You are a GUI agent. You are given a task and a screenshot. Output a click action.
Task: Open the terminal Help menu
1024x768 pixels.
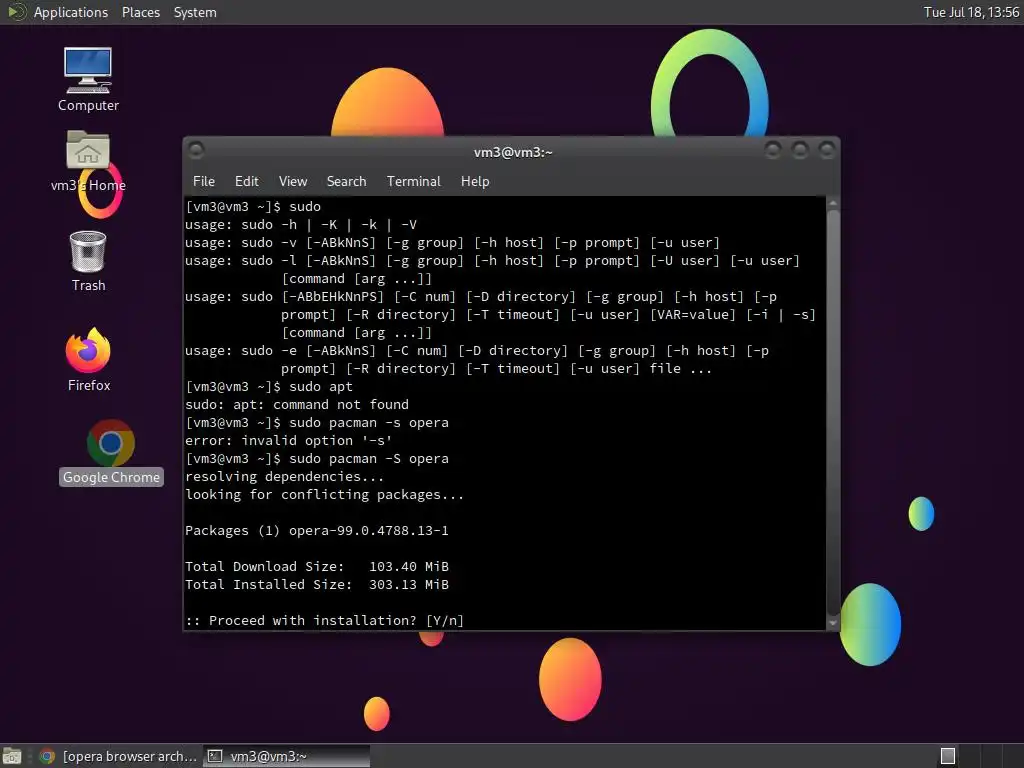[x=475, y=182]
